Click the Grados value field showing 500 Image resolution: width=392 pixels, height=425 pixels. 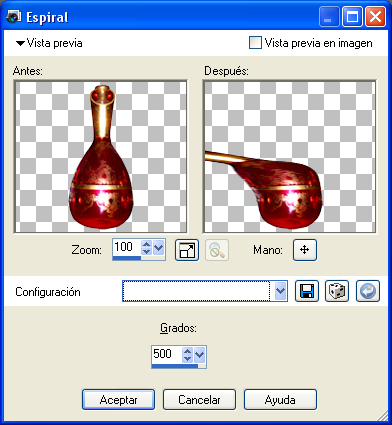click(167, 354)
